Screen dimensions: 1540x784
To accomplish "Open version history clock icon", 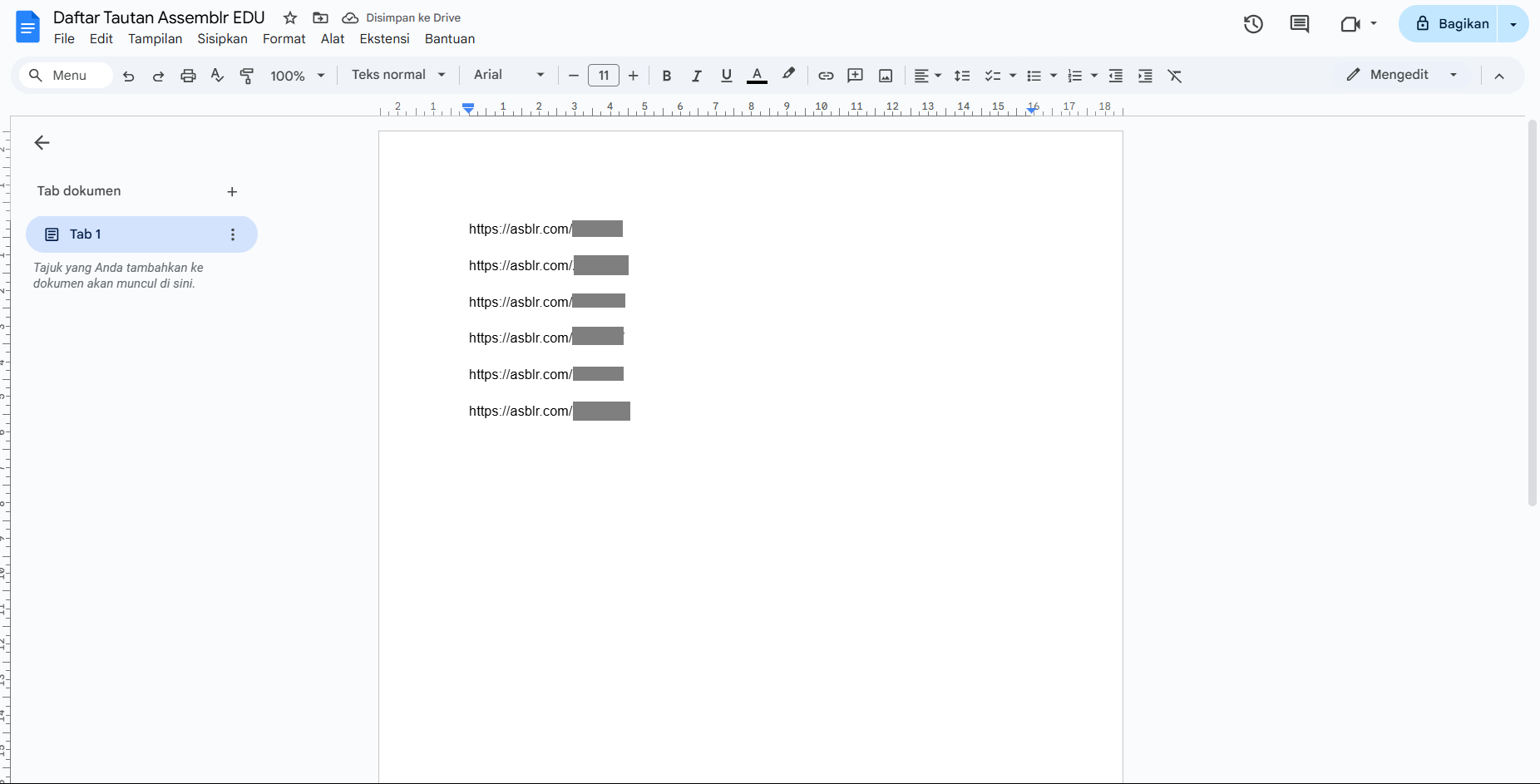I will click(1253, 24).
